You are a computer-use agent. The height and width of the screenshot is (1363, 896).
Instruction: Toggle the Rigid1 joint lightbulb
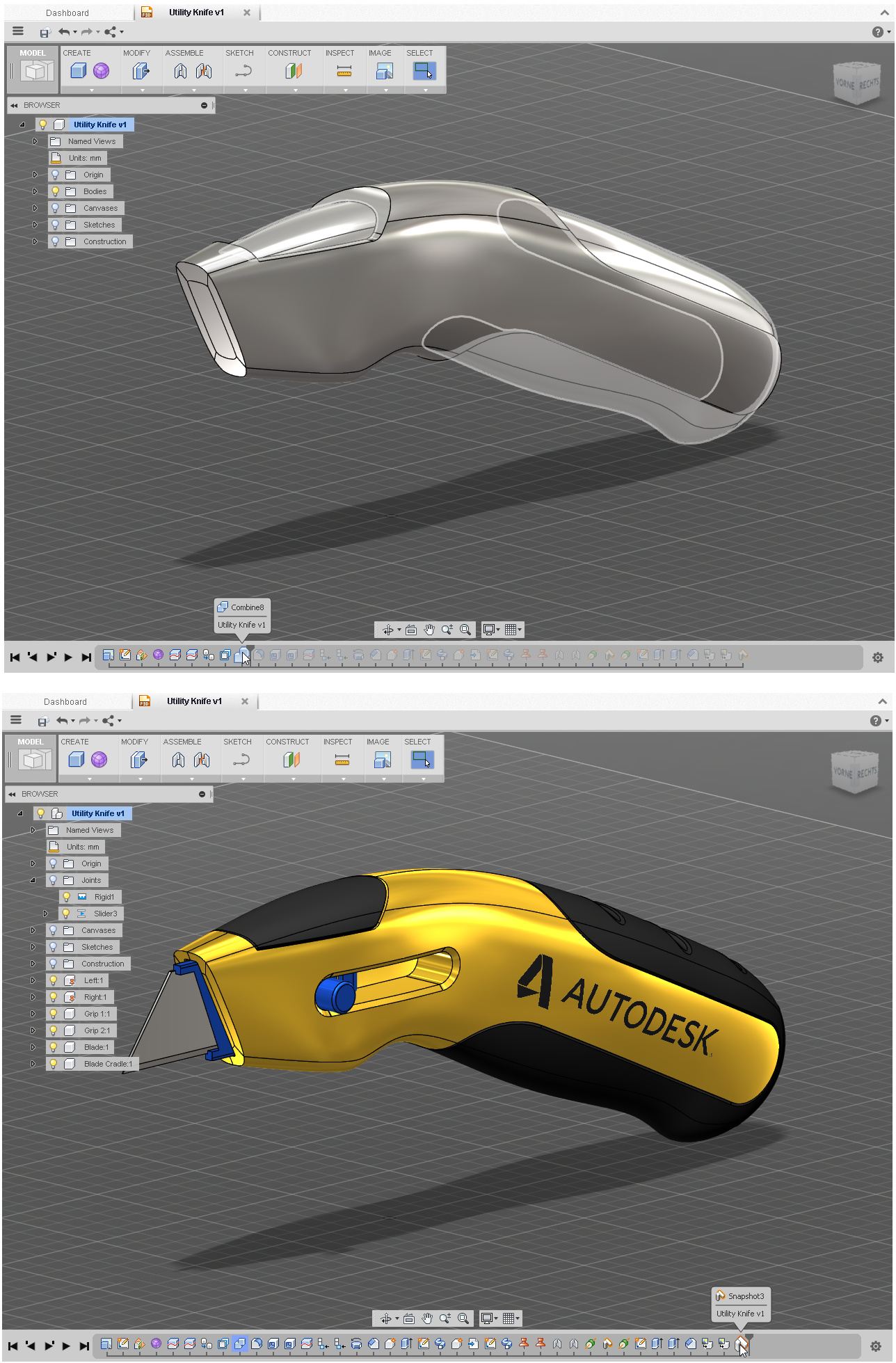tap(67, 897)
